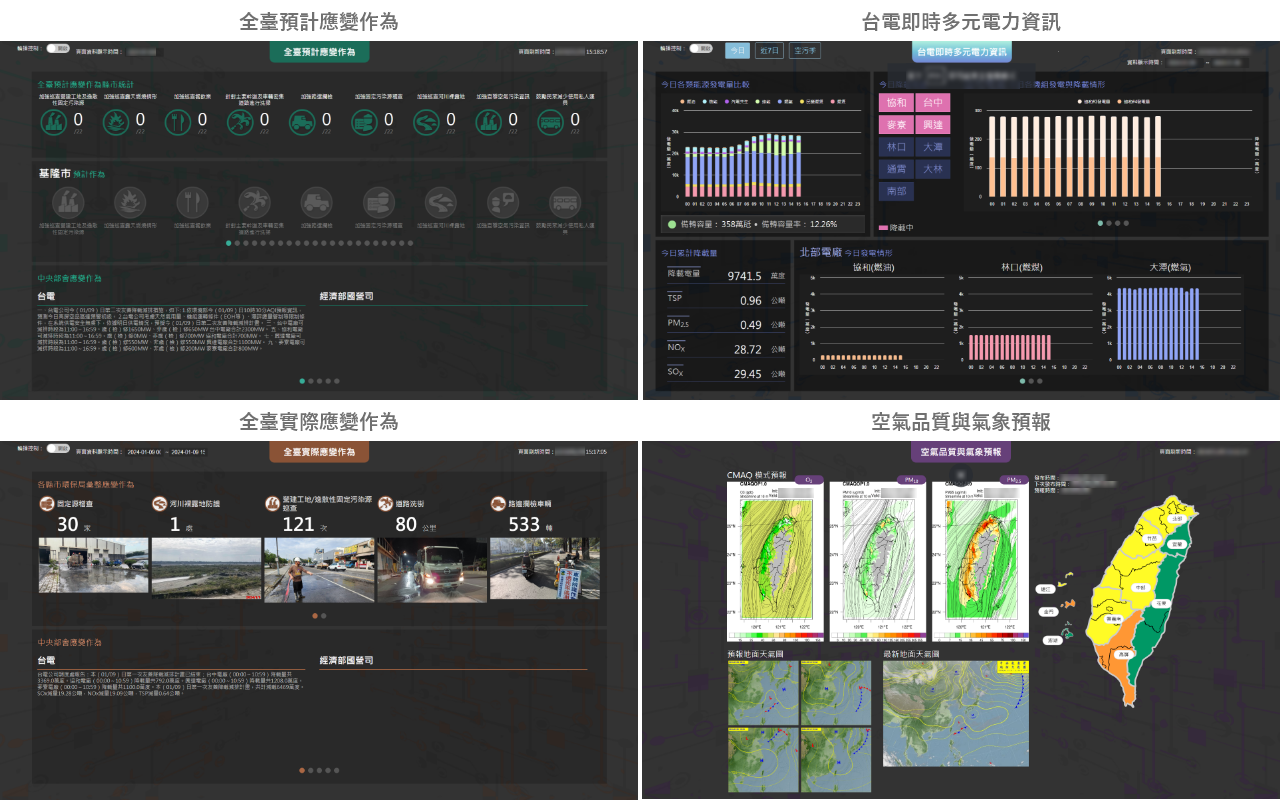1280x800 pixels.
Task: Switch to the 空污季 tab
Action: tap(804, 50)
